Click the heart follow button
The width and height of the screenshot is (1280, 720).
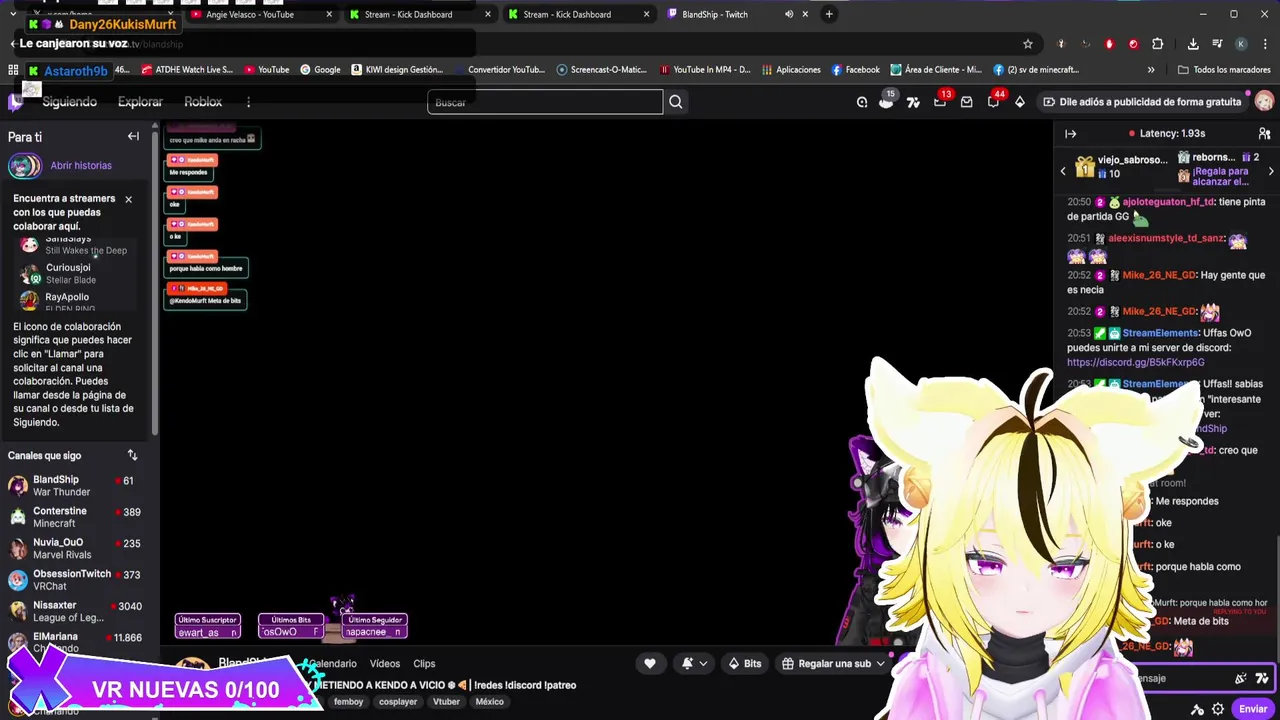click(x=650, y=663)
